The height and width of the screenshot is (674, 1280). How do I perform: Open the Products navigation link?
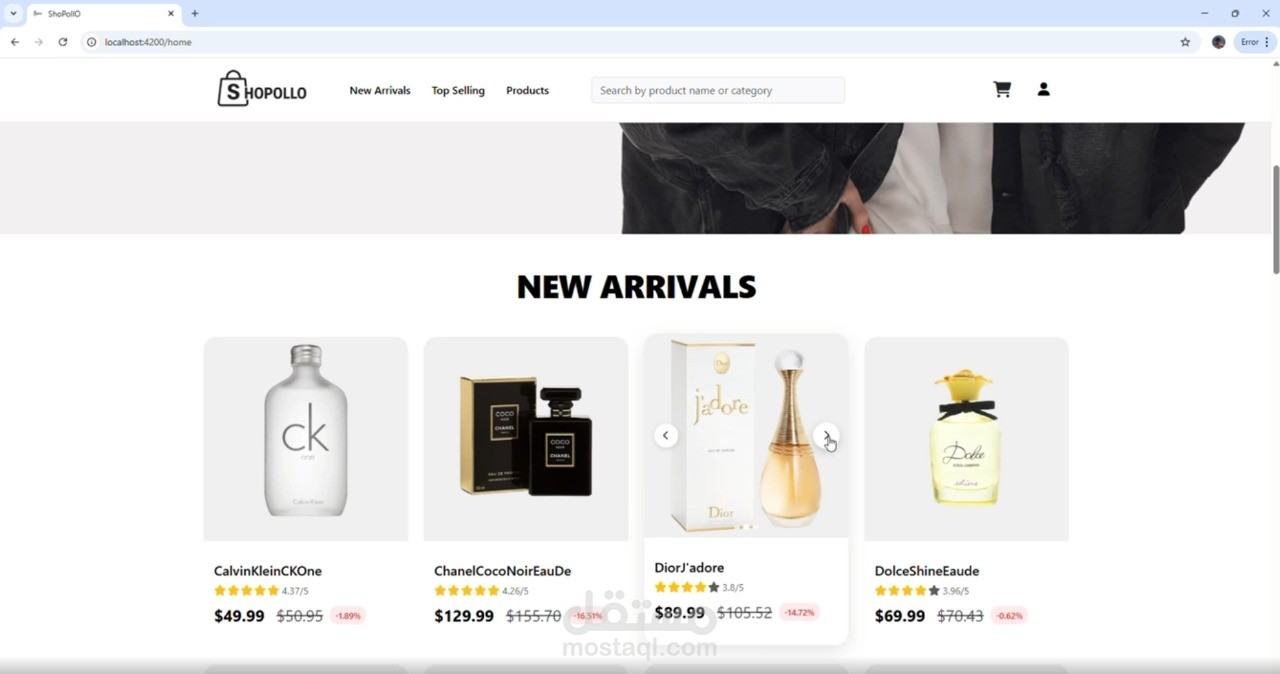pos(527,90)
